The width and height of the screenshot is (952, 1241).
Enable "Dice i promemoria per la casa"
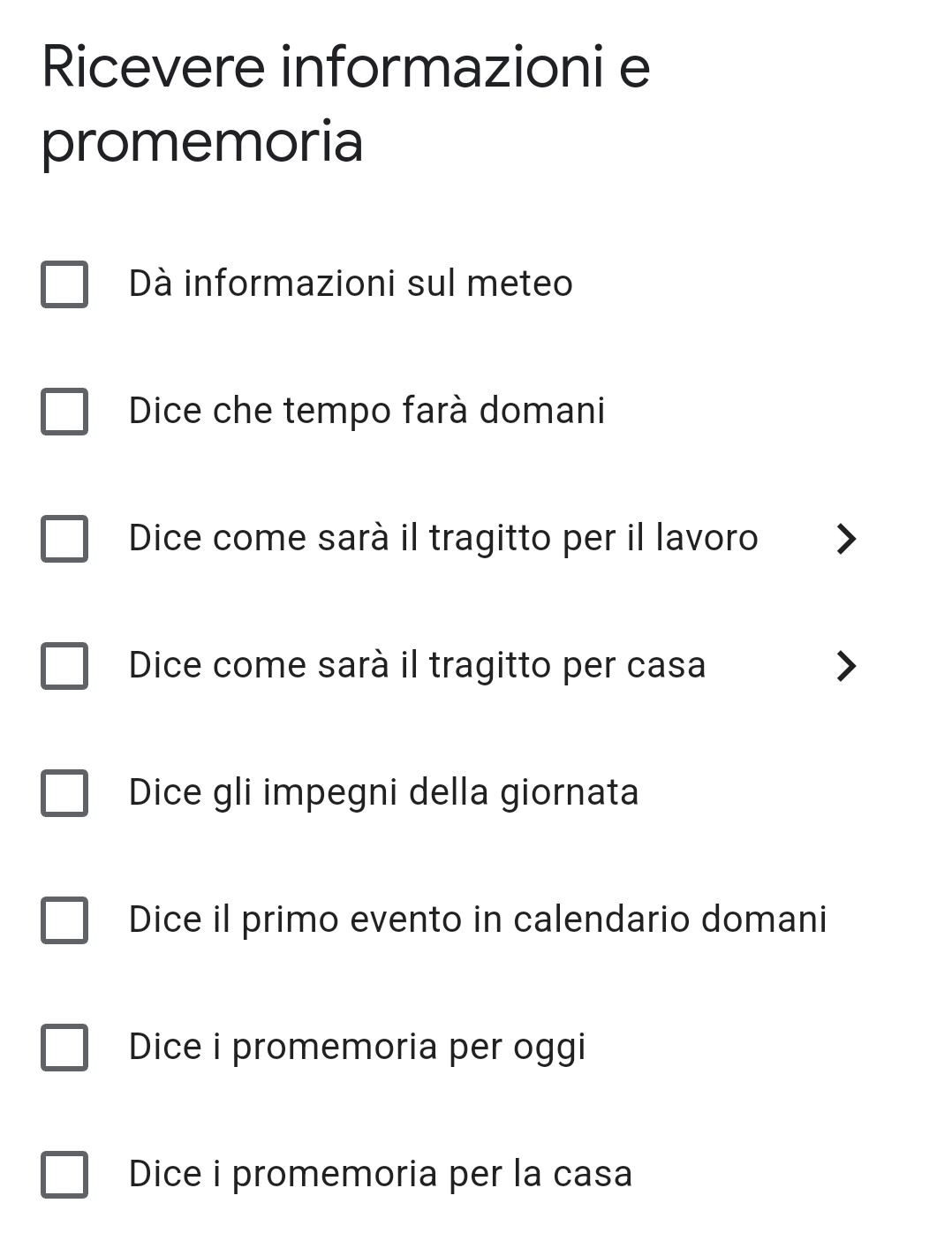coord(63,1175)
